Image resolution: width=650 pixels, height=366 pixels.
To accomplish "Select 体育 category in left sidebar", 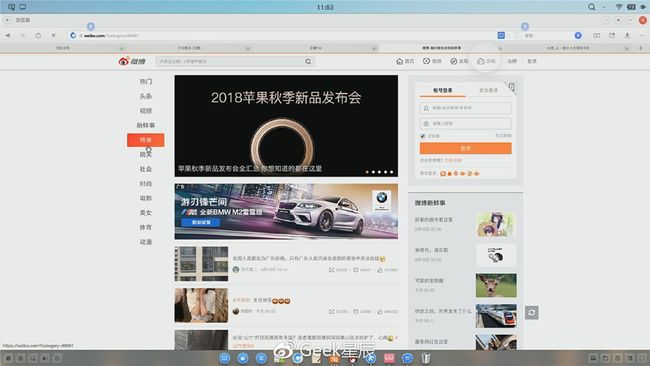I will click(146, 227).
